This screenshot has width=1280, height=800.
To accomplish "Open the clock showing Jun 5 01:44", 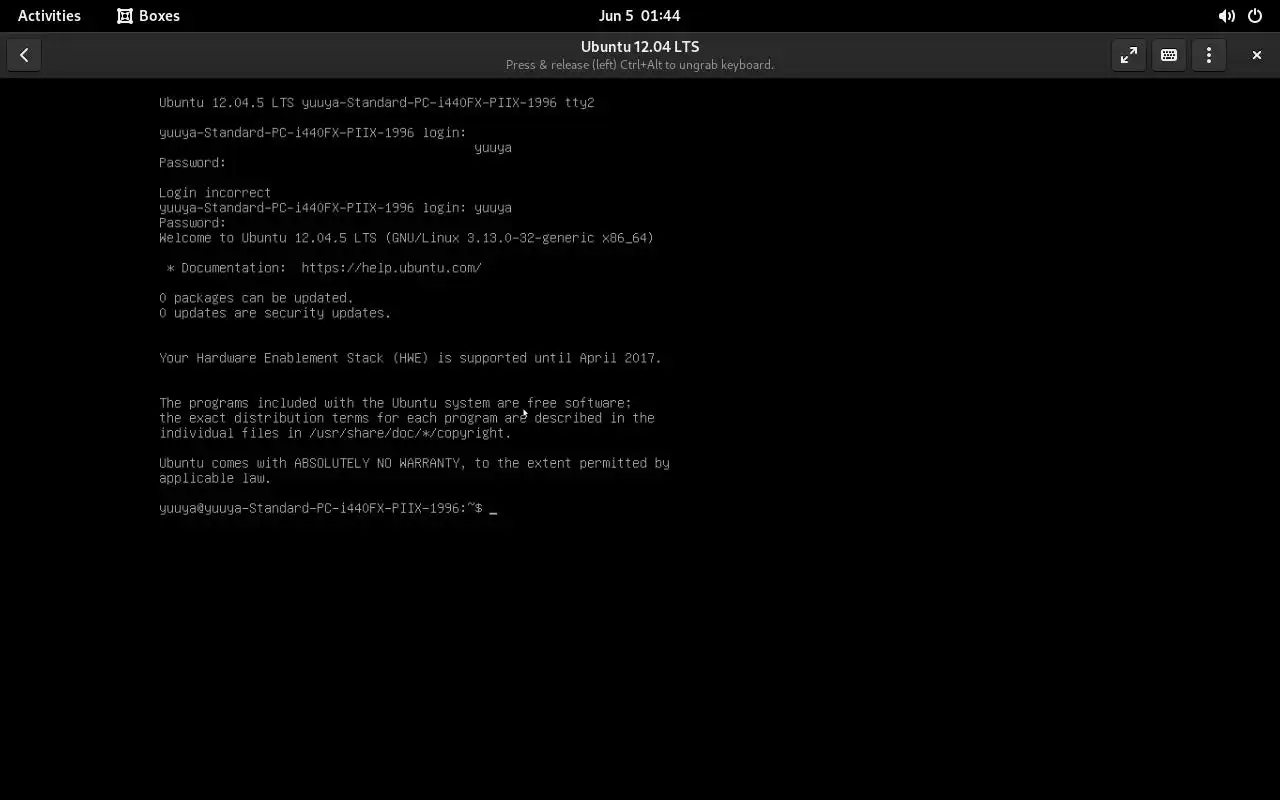I will (x=639, y=15).
